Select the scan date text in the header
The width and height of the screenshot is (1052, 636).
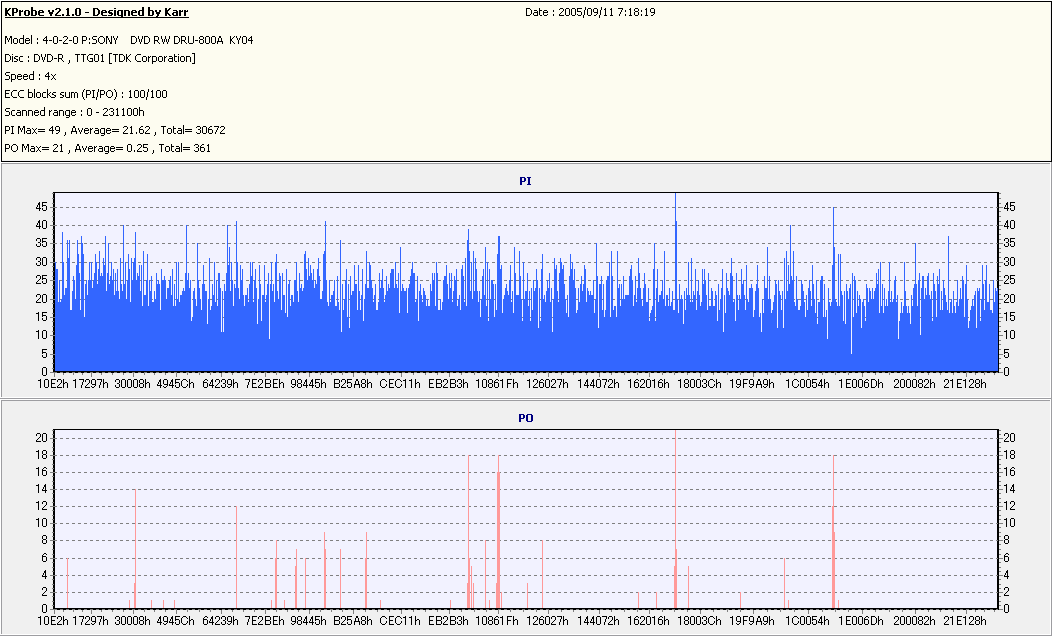click(x=590, y=12)
